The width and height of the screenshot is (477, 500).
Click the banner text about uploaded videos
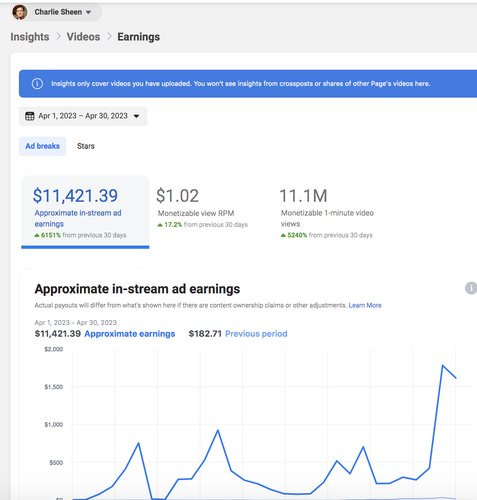pyautogui.click(x=241, y=84)
